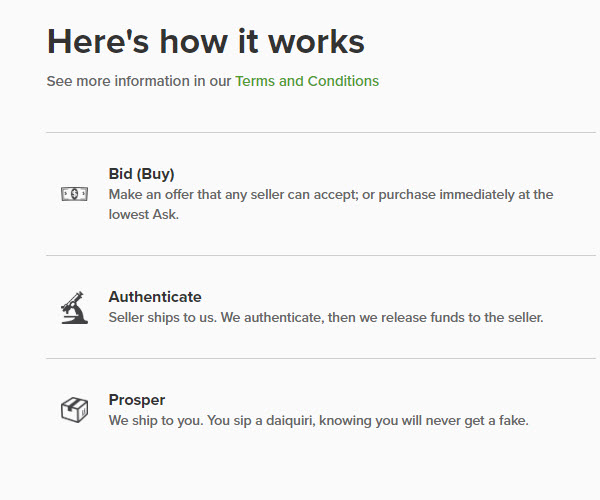
Task: Select the Prosper step title
Action: point(137,400)
